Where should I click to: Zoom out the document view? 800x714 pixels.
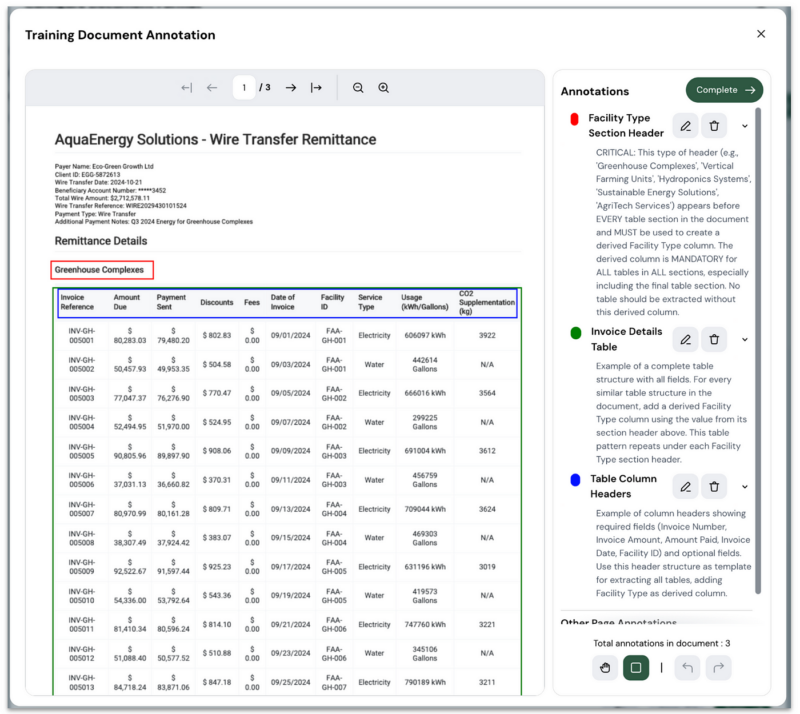[x=358, y=88]
